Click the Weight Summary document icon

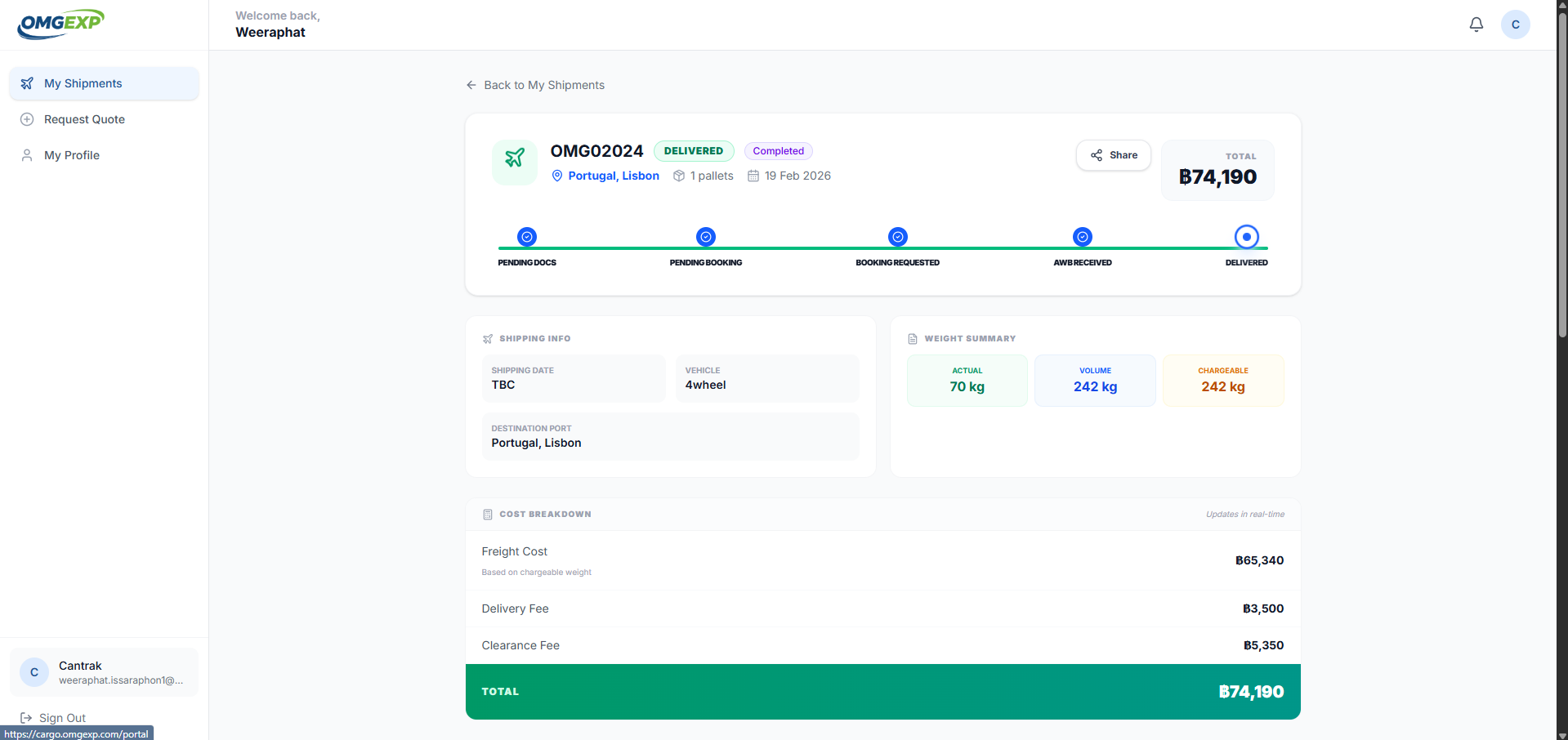(x=913, y=339)
